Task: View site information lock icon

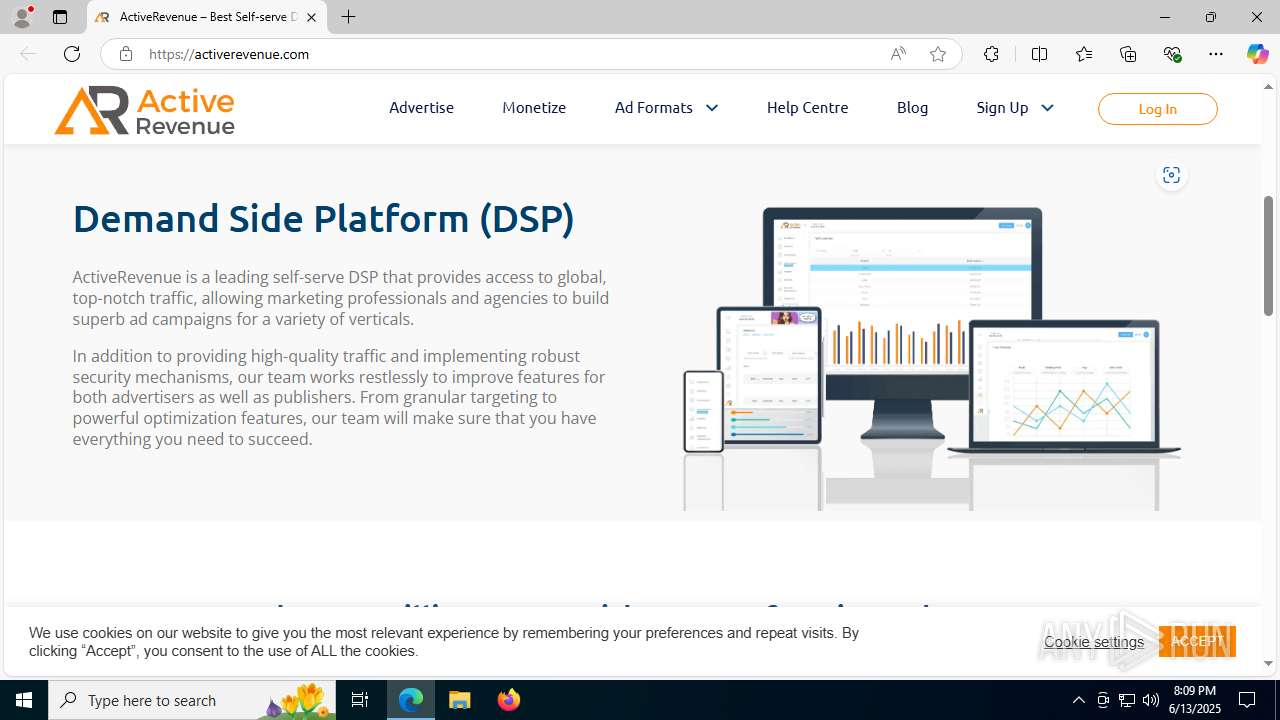Action: [125, 54]
